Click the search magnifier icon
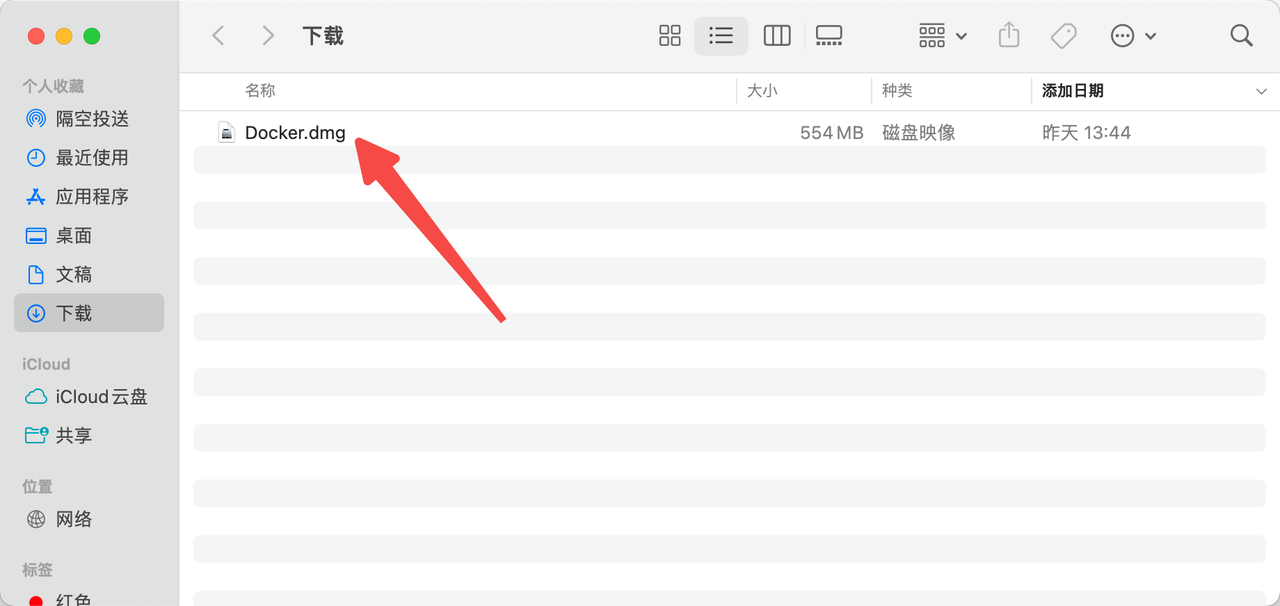The height and width of the screenshot is (606, 1280). [1241, 36]
